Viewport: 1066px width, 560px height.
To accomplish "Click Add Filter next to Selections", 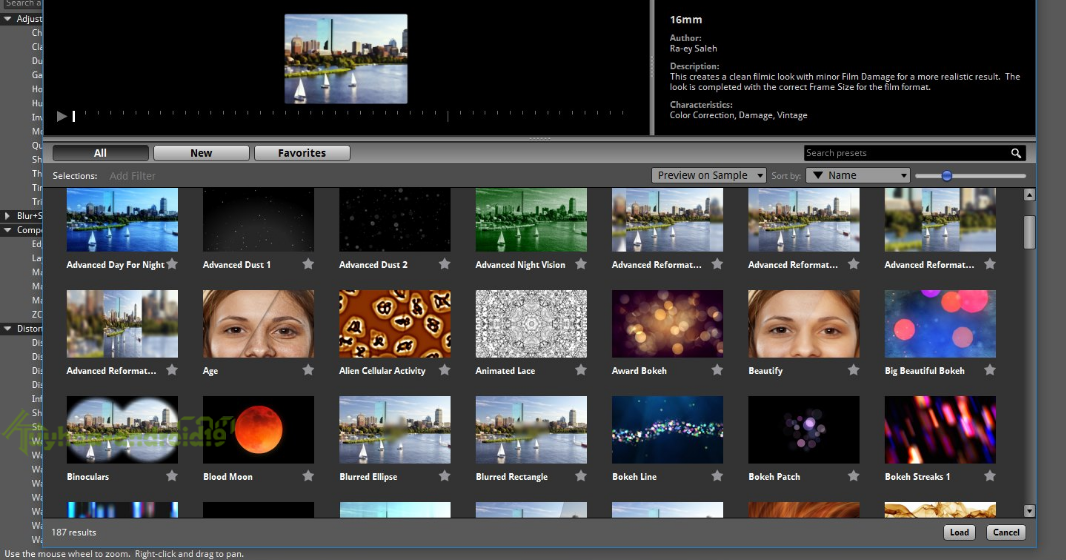I will pyautogui.click(x=133, y=176).
